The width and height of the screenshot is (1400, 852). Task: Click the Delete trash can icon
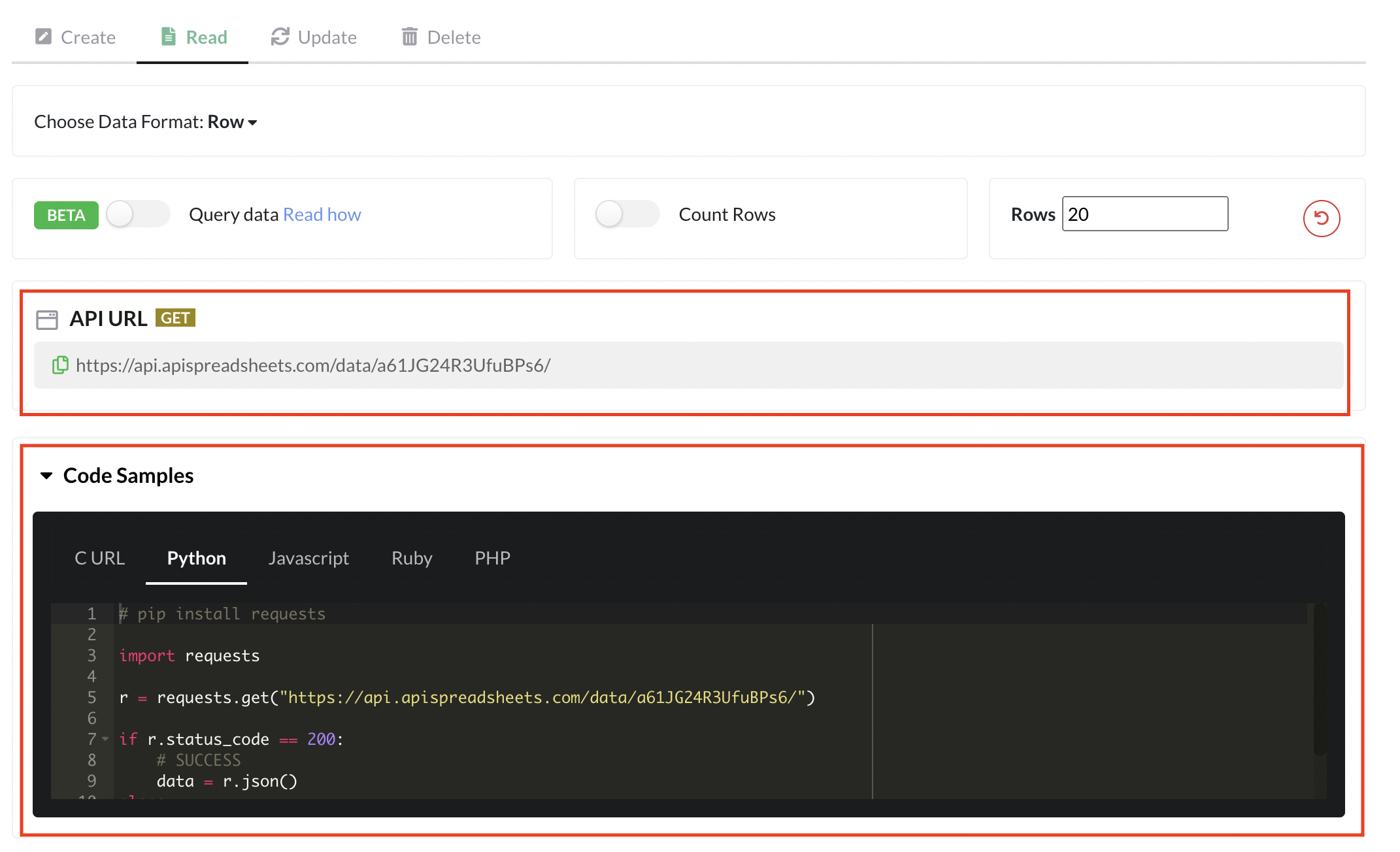pyautogui.click(x=410, y=37)
